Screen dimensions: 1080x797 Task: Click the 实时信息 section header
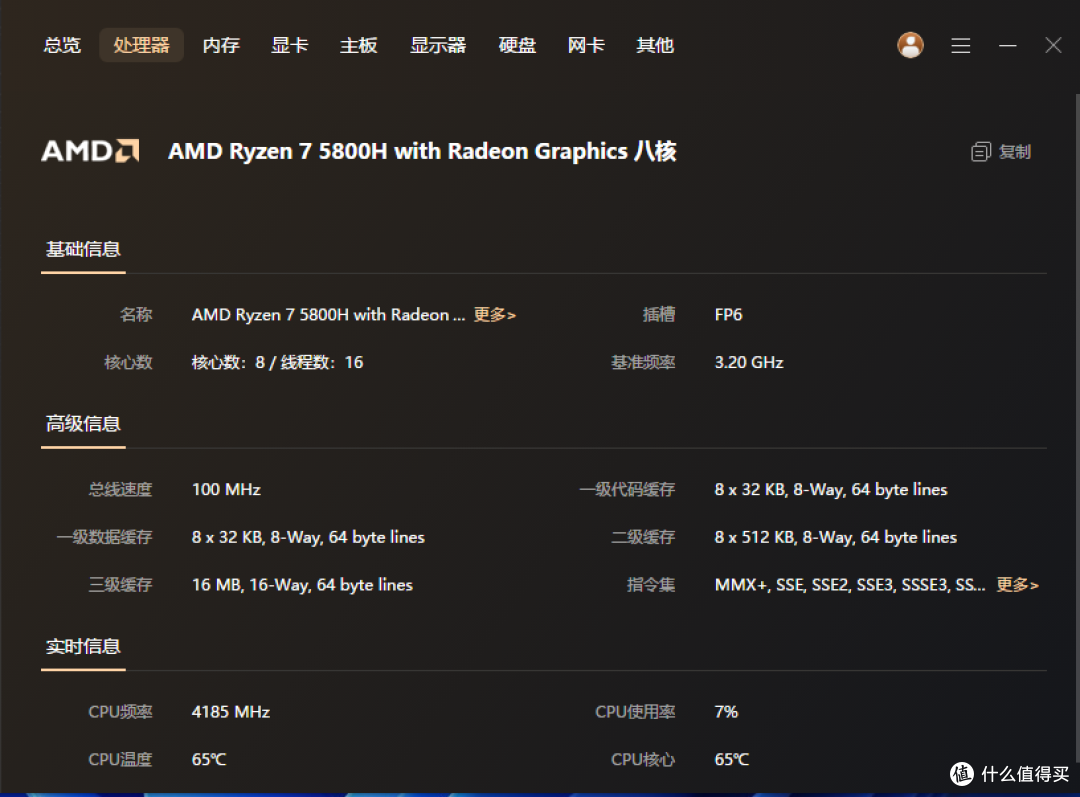pyautogui.click(x=83, y=646)
